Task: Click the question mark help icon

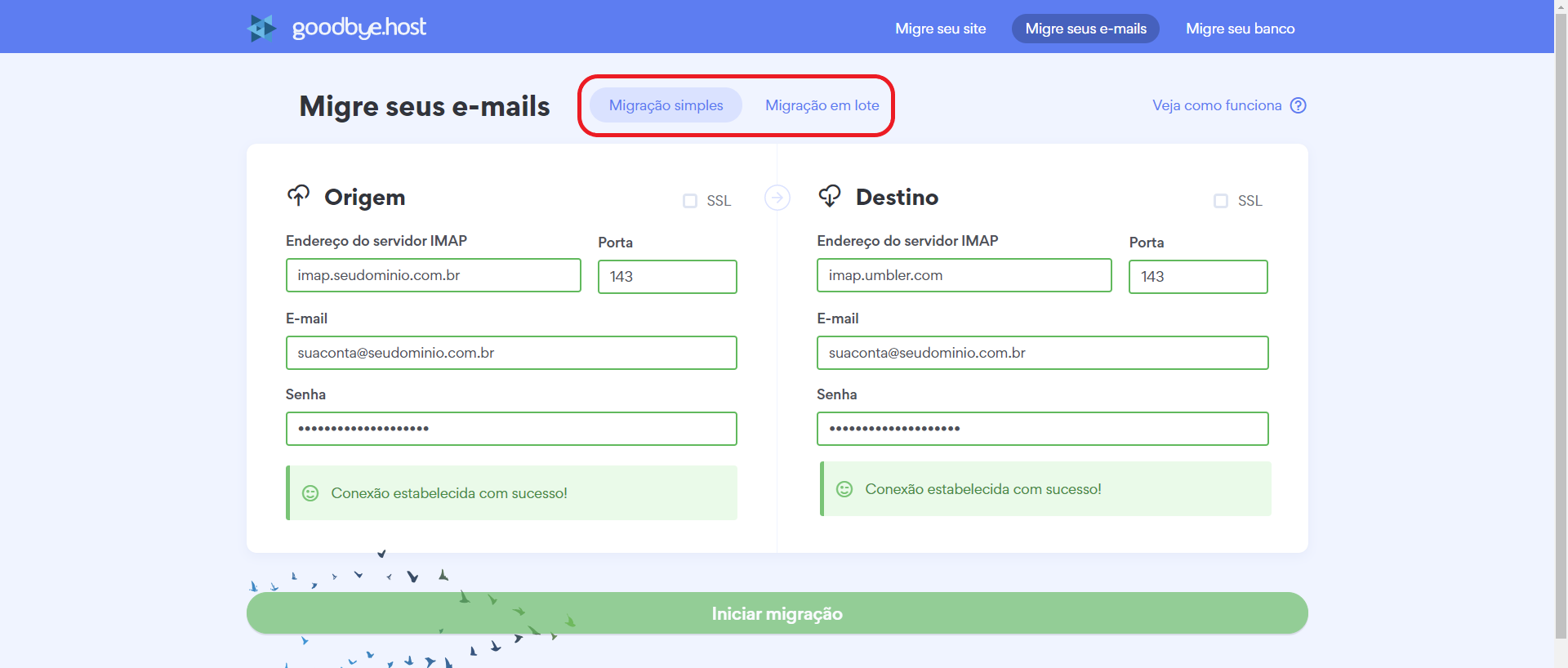Action: pyautogui.click(x=1298, y=105)
